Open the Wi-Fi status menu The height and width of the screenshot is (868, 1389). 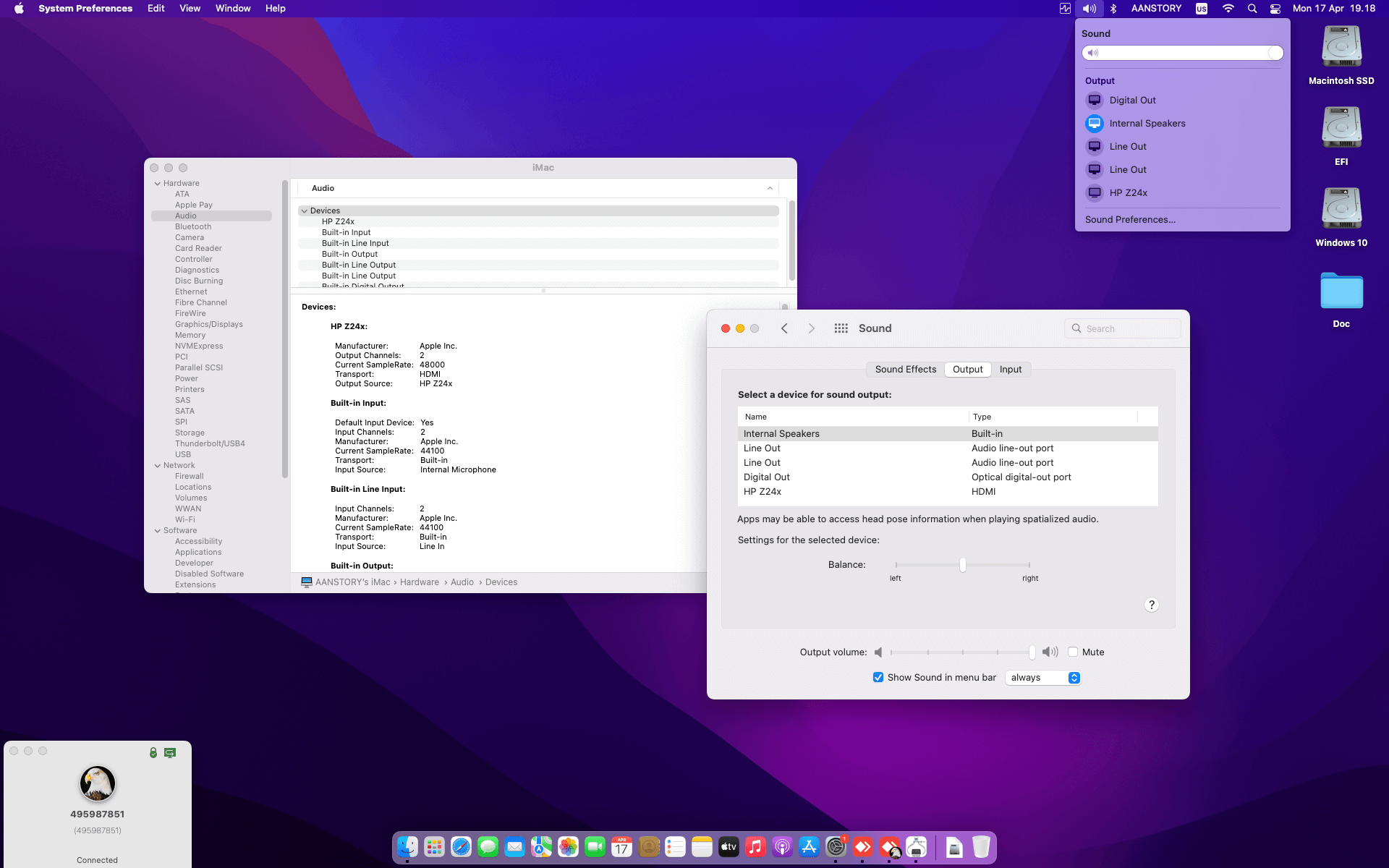[x=1228, y=9]
